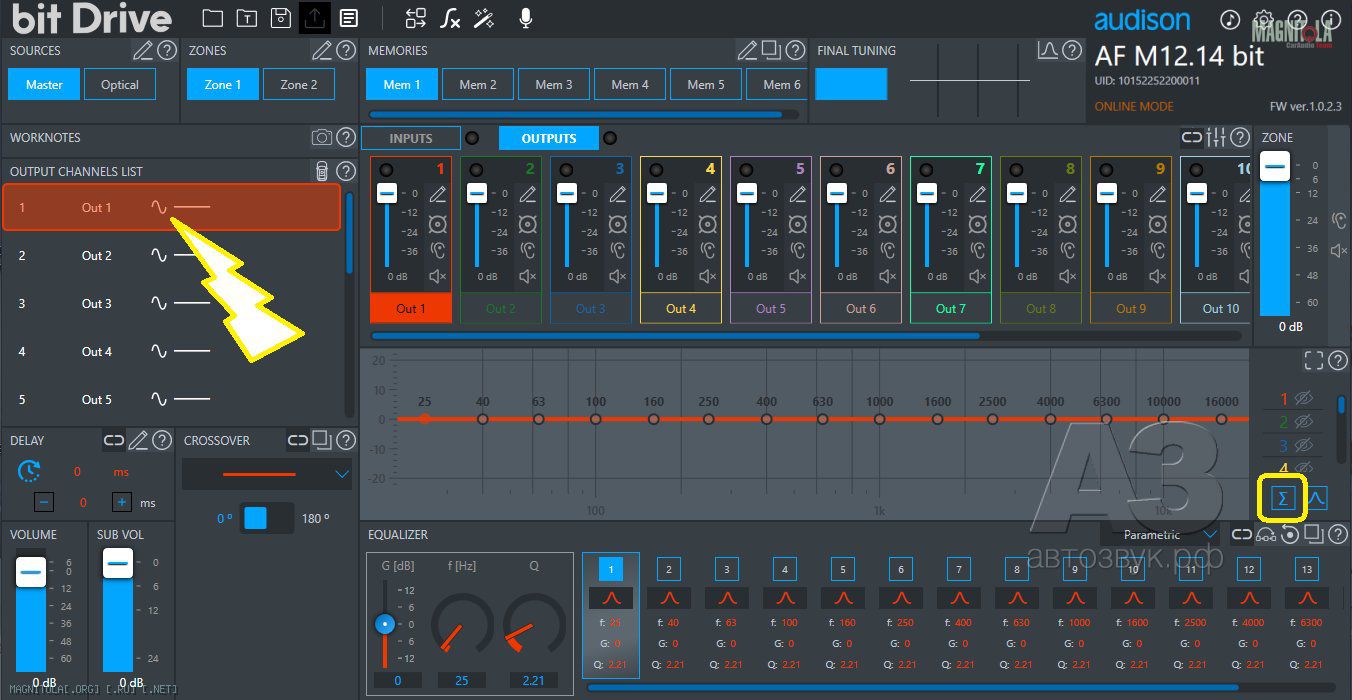Viewport: 1352px width, 700px height.
Task: Click the blue Final Tuning button
Action: 851,84
